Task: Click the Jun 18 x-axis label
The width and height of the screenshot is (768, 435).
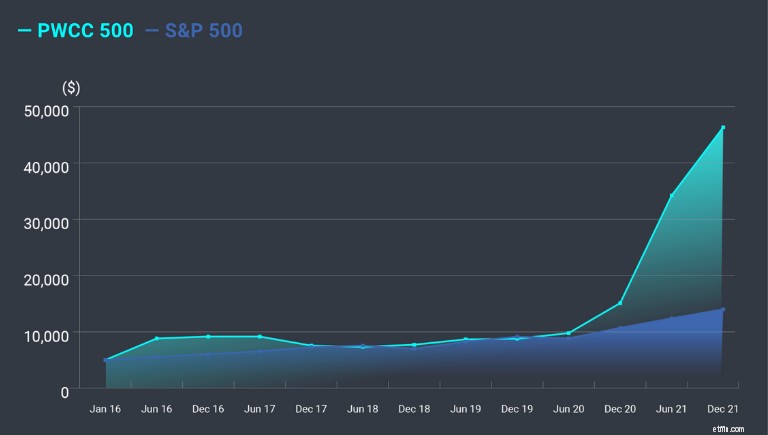Action: point(362,409)
